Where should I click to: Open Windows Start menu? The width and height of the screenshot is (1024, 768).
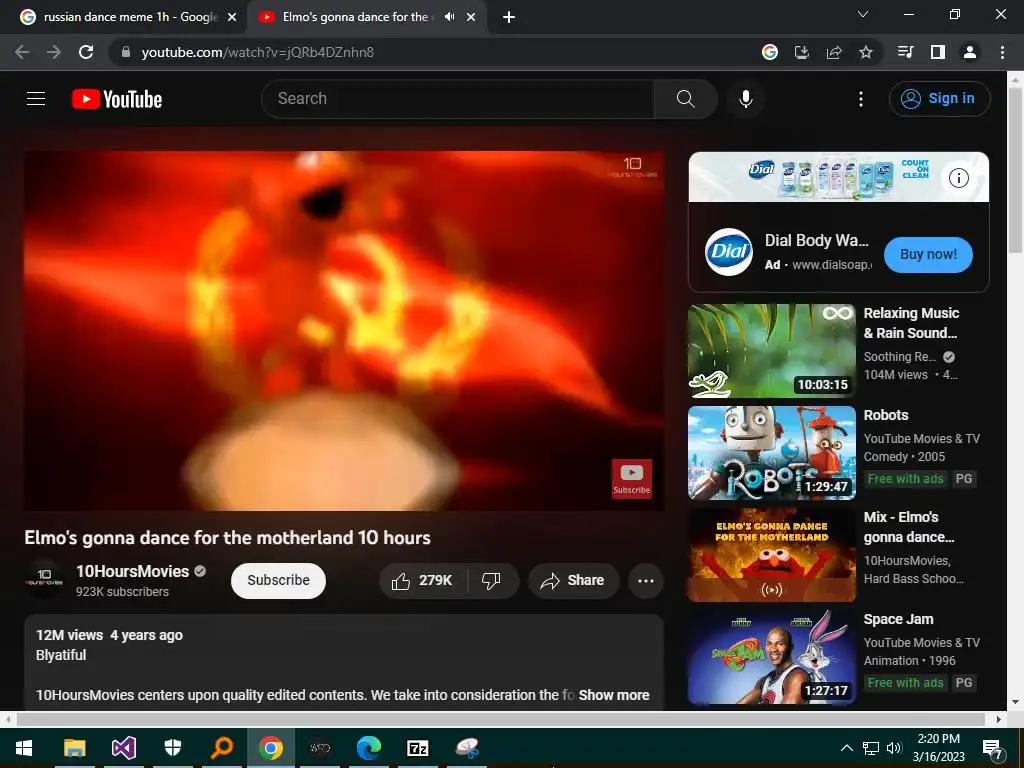point(24,748)
